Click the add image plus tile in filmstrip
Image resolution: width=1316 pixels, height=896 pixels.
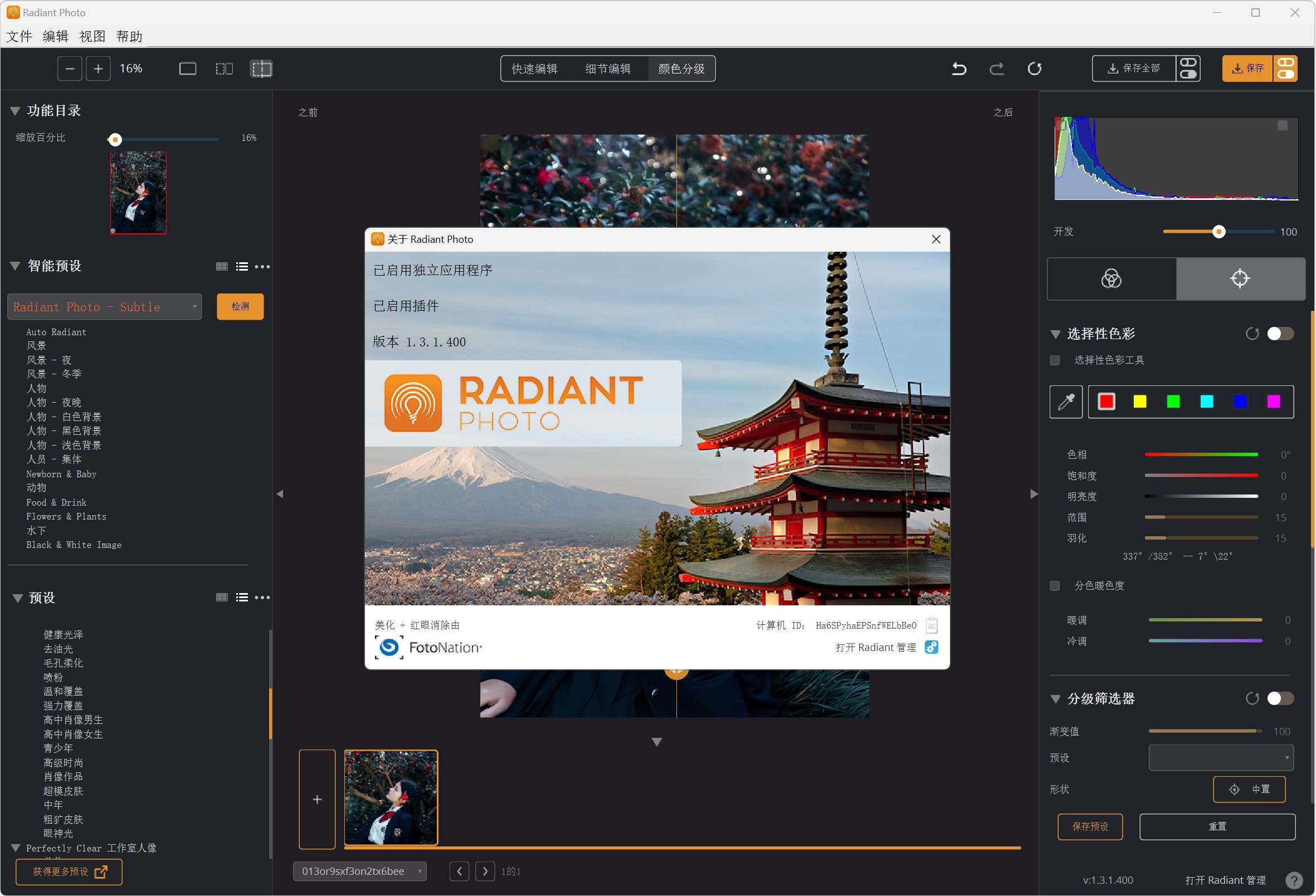coord(317,799)
